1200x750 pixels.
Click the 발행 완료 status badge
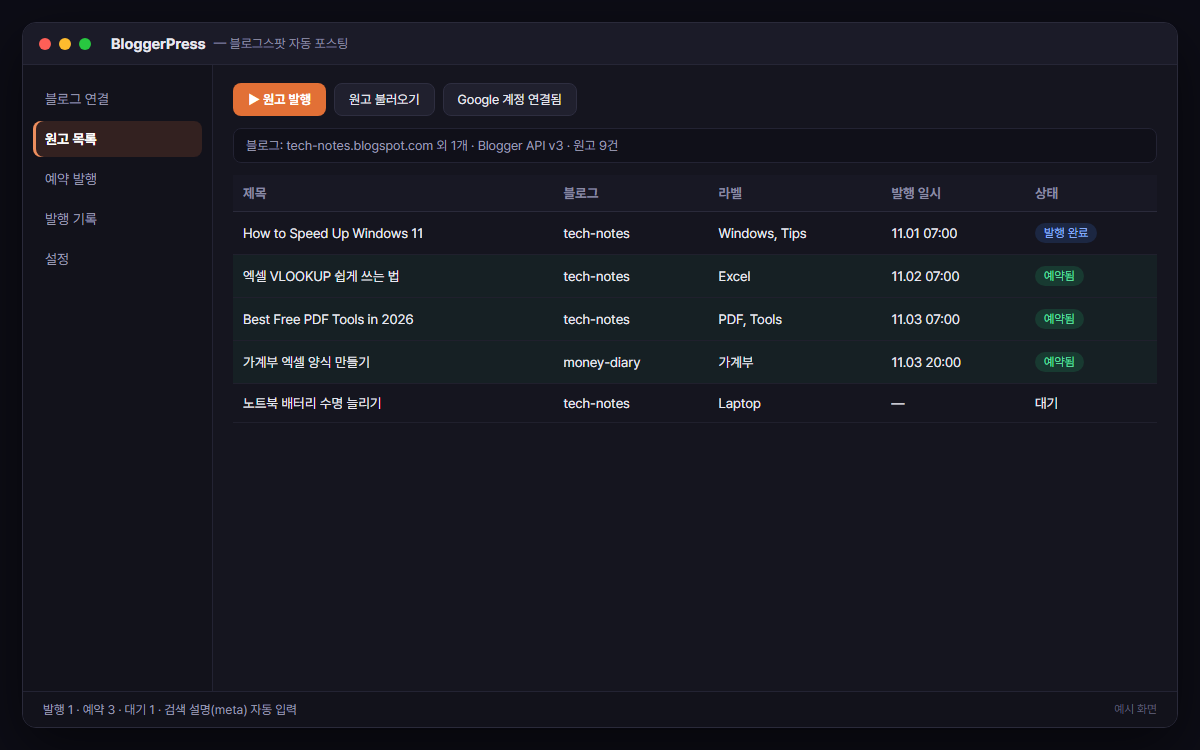coord(1066,233)
